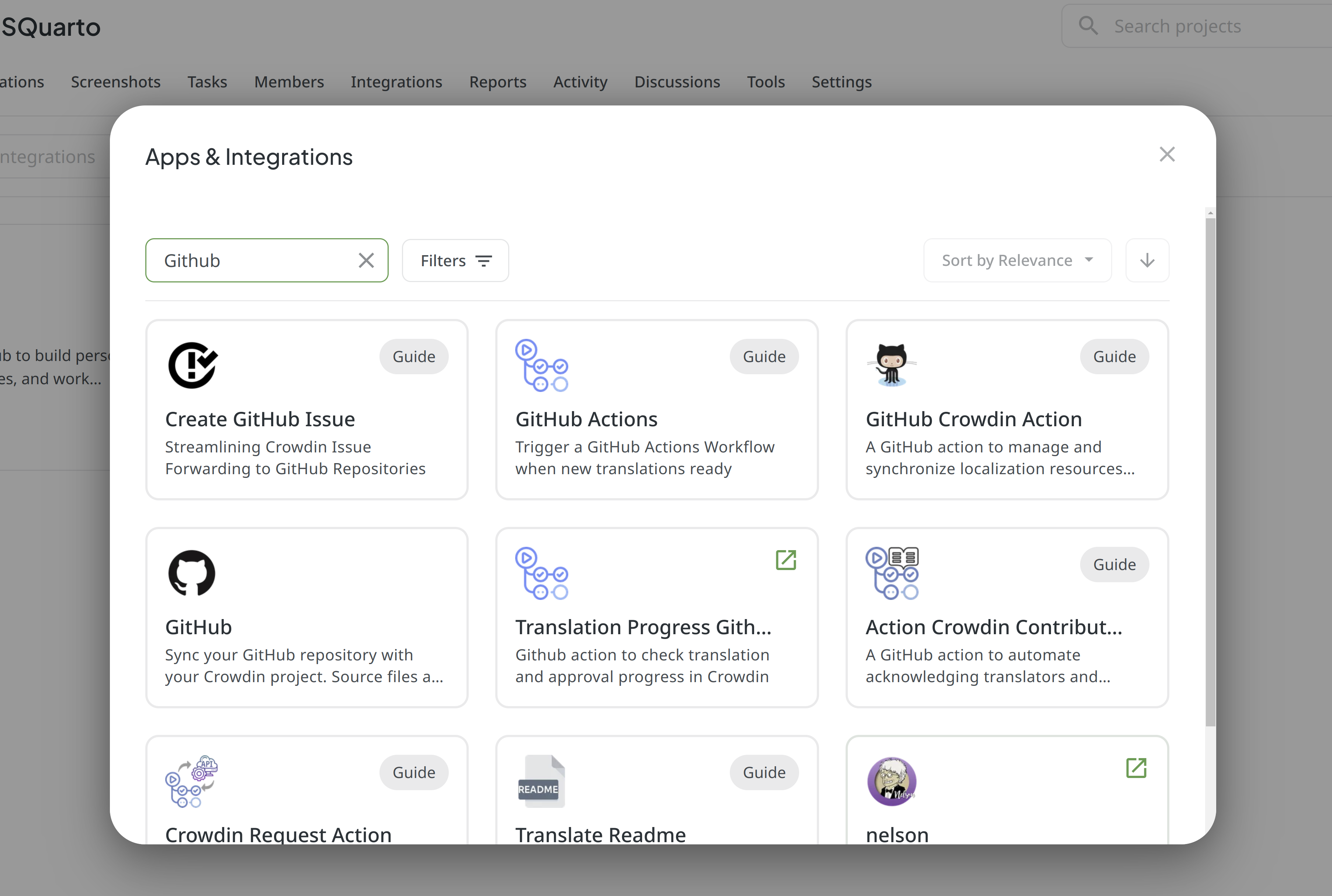The image size is (1332, 896).
Task: Click 'Streamlining Crowdin Issue' description text
Action: point(295,458)
